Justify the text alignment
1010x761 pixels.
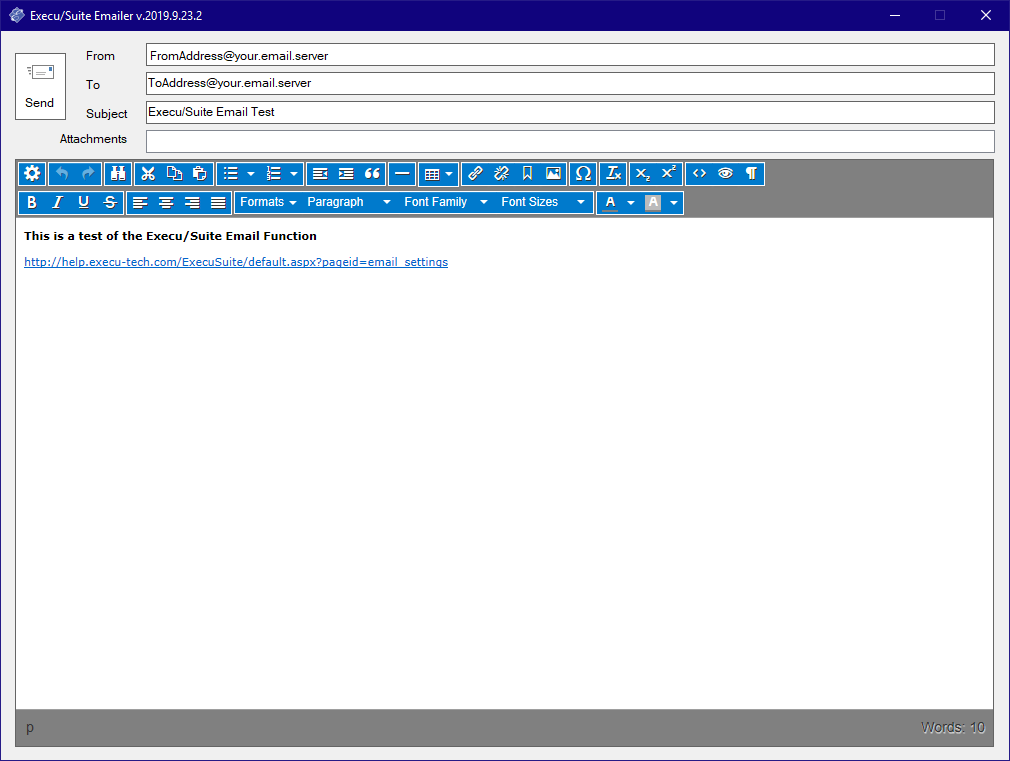click(218, 202)
